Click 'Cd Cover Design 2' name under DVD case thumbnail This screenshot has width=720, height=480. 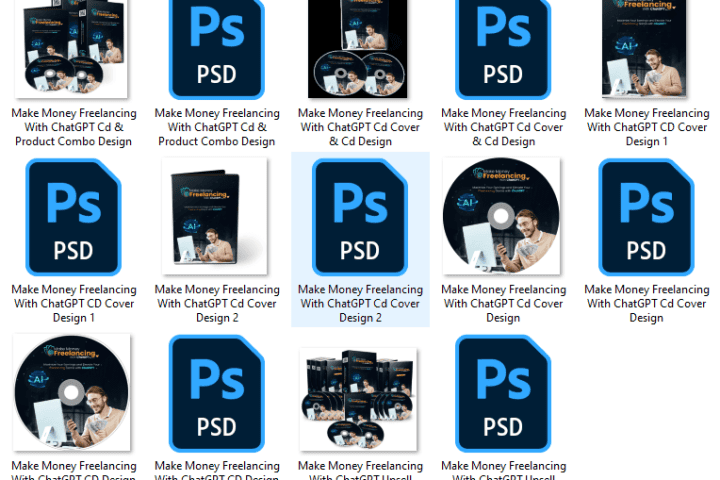tap(217, 304)
